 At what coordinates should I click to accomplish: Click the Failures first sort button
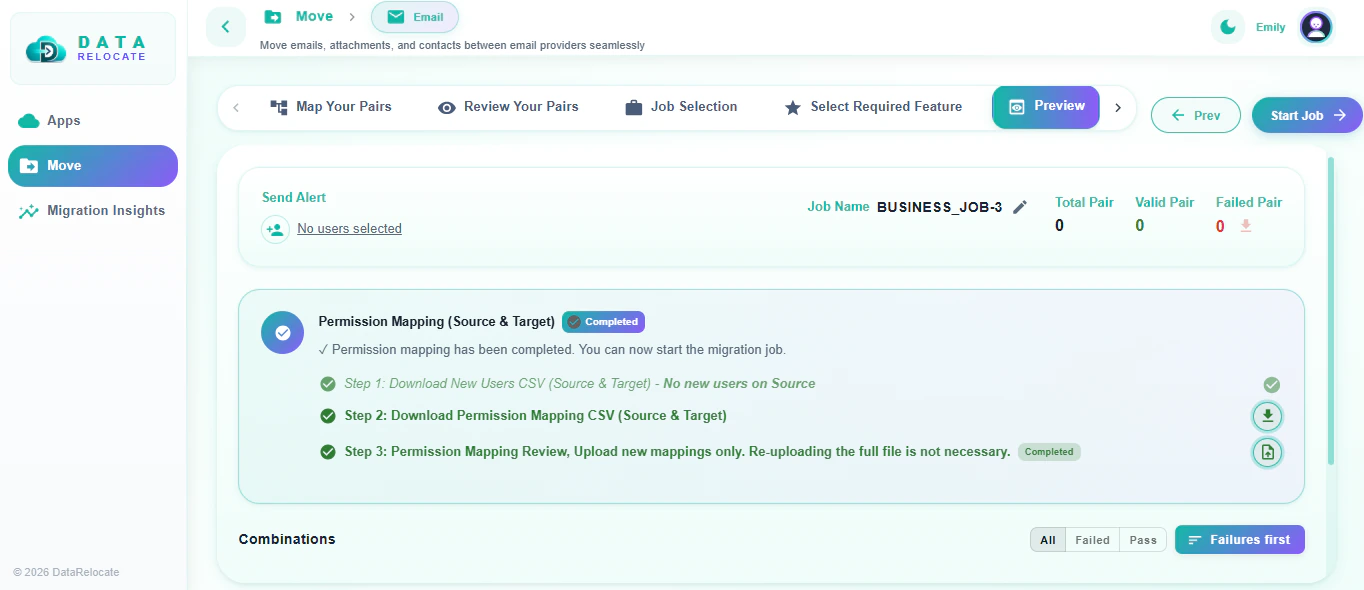point(1240,540)
